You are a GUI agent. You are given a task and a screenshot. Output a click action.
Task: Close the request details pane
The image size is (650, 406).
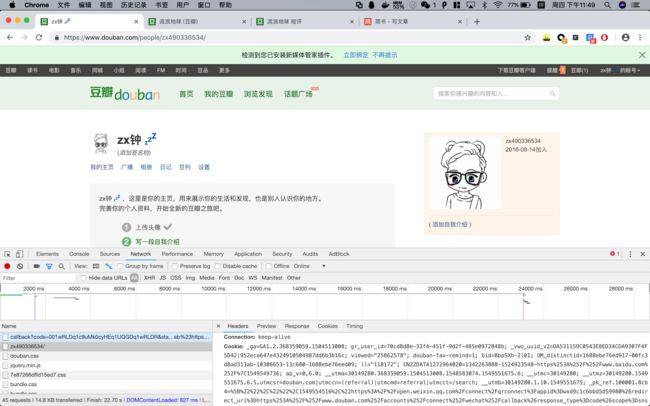pos(218,326)
